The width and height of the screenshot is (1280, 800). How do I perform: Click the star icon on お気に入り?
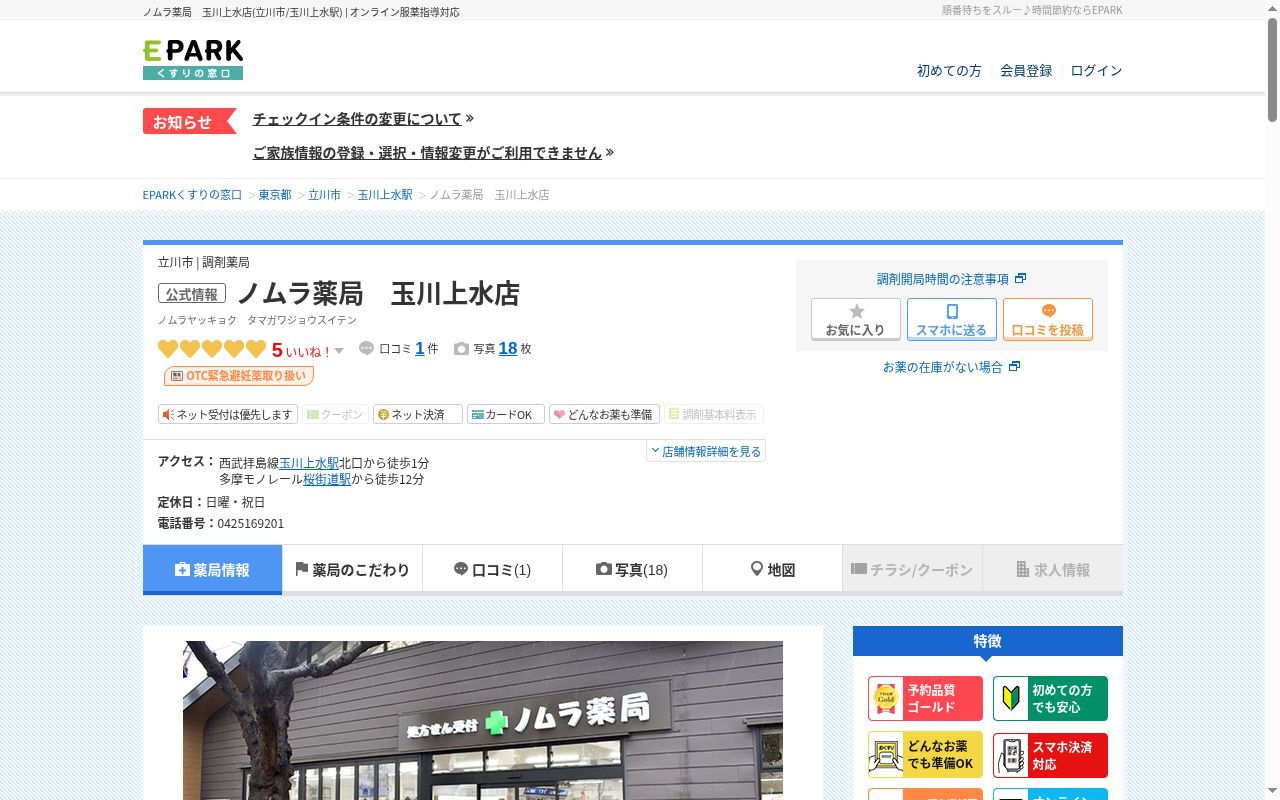pyautogui.click(x=856, y=311)
